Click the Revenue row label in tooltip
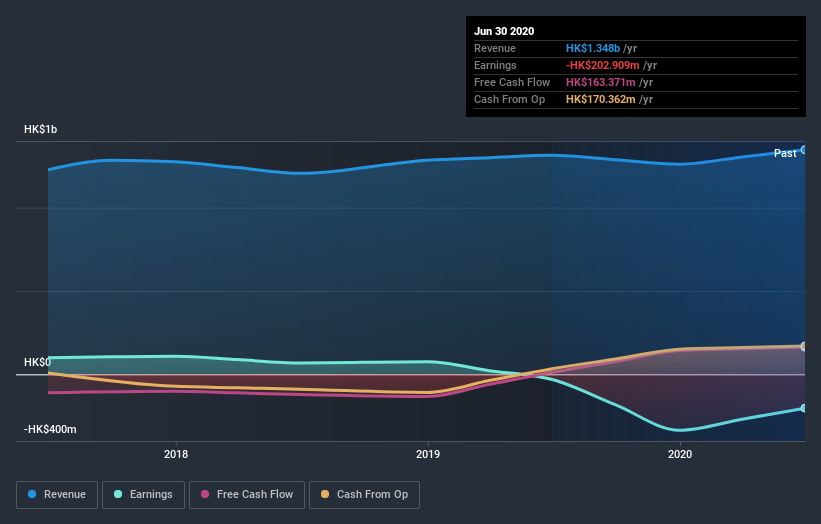The width and height of the screenshot is (821, 524). pyautogui.click(x=495, y=48)
